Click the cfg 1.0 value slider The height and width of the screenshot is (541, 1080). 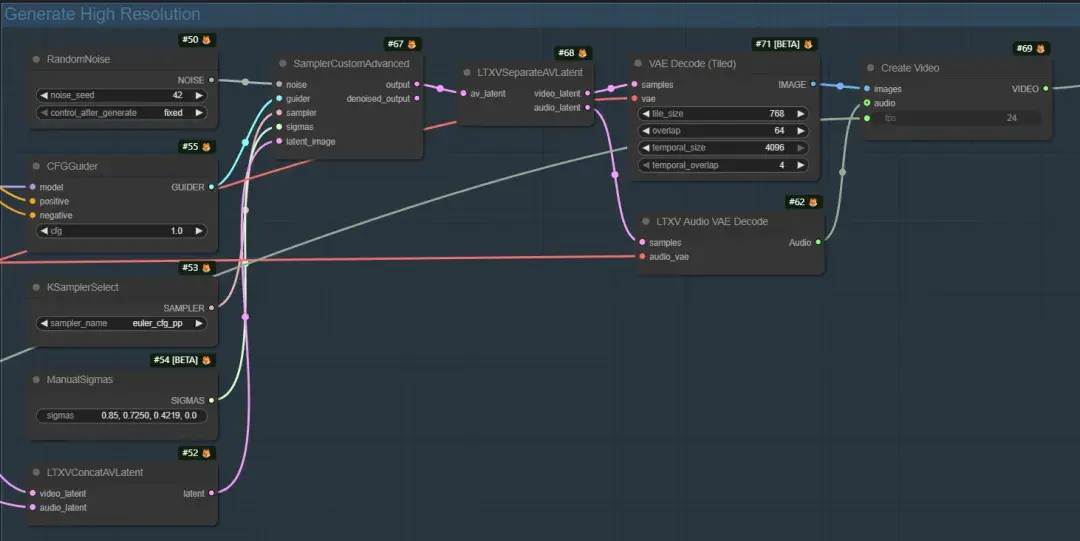(121, 231)
